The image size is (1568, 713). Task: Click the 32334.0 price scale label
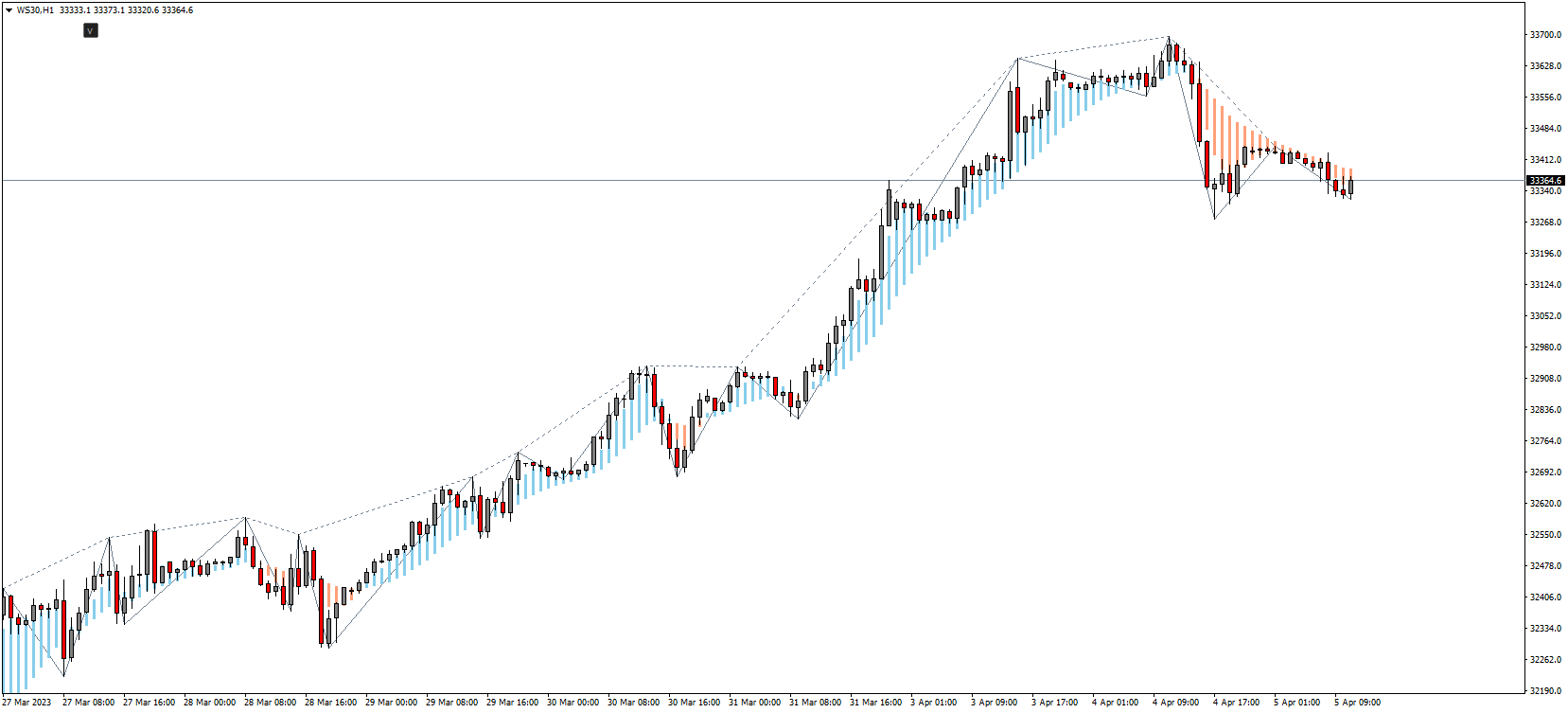(x=1545, y=629)
